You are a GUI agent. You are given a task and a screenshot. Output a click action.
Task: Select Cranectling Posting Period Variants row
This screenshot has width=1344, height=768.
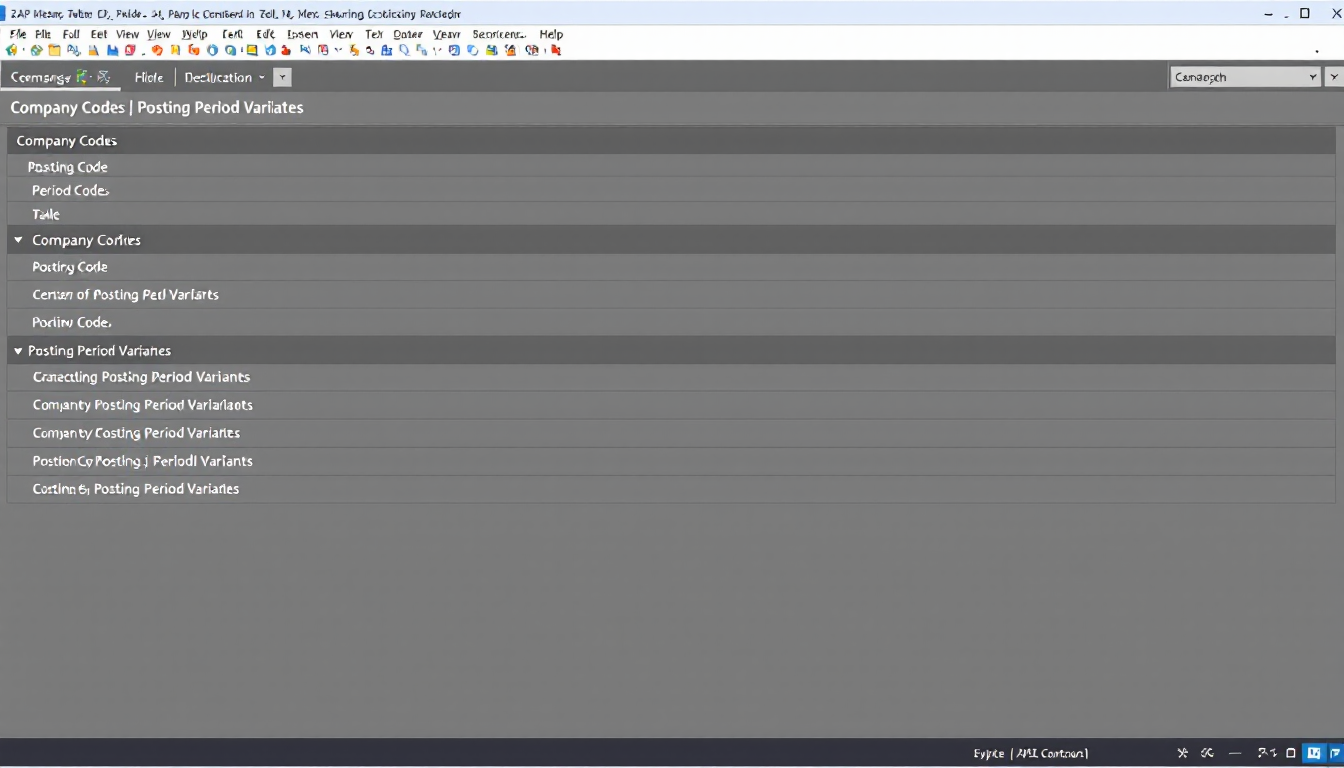click(671, 377)
